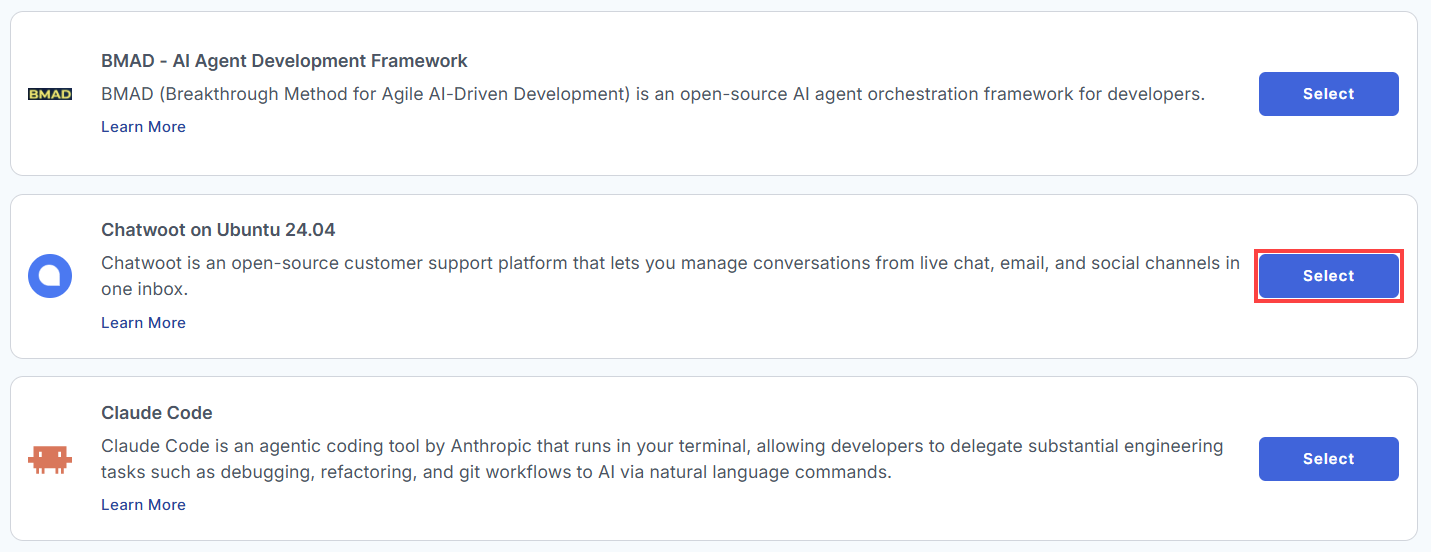Image resolution: width=1431 pixels, height=552 pixels.
Task: Click the heading 'BMAD - AI Agent Development Framework'
Action: click(x=284, y=61)
